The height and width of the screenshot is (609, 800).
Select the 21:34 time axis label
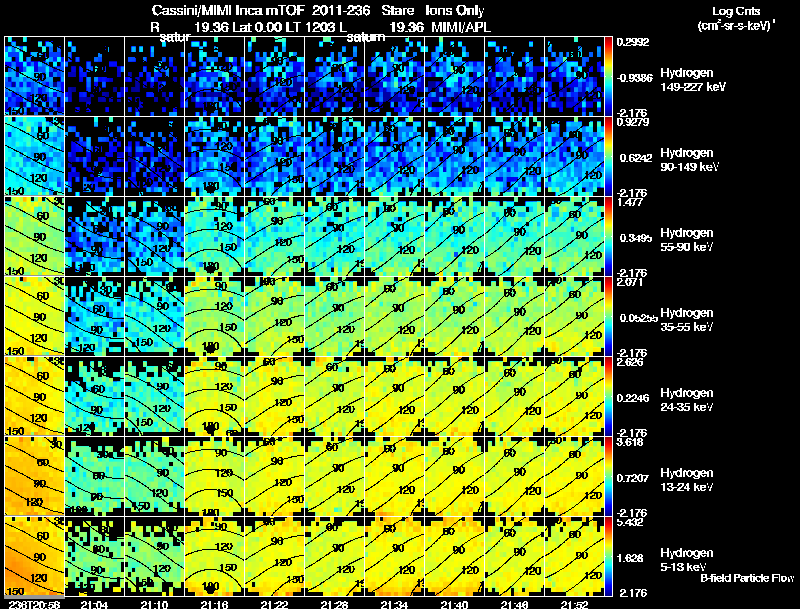tap(394, 604)
